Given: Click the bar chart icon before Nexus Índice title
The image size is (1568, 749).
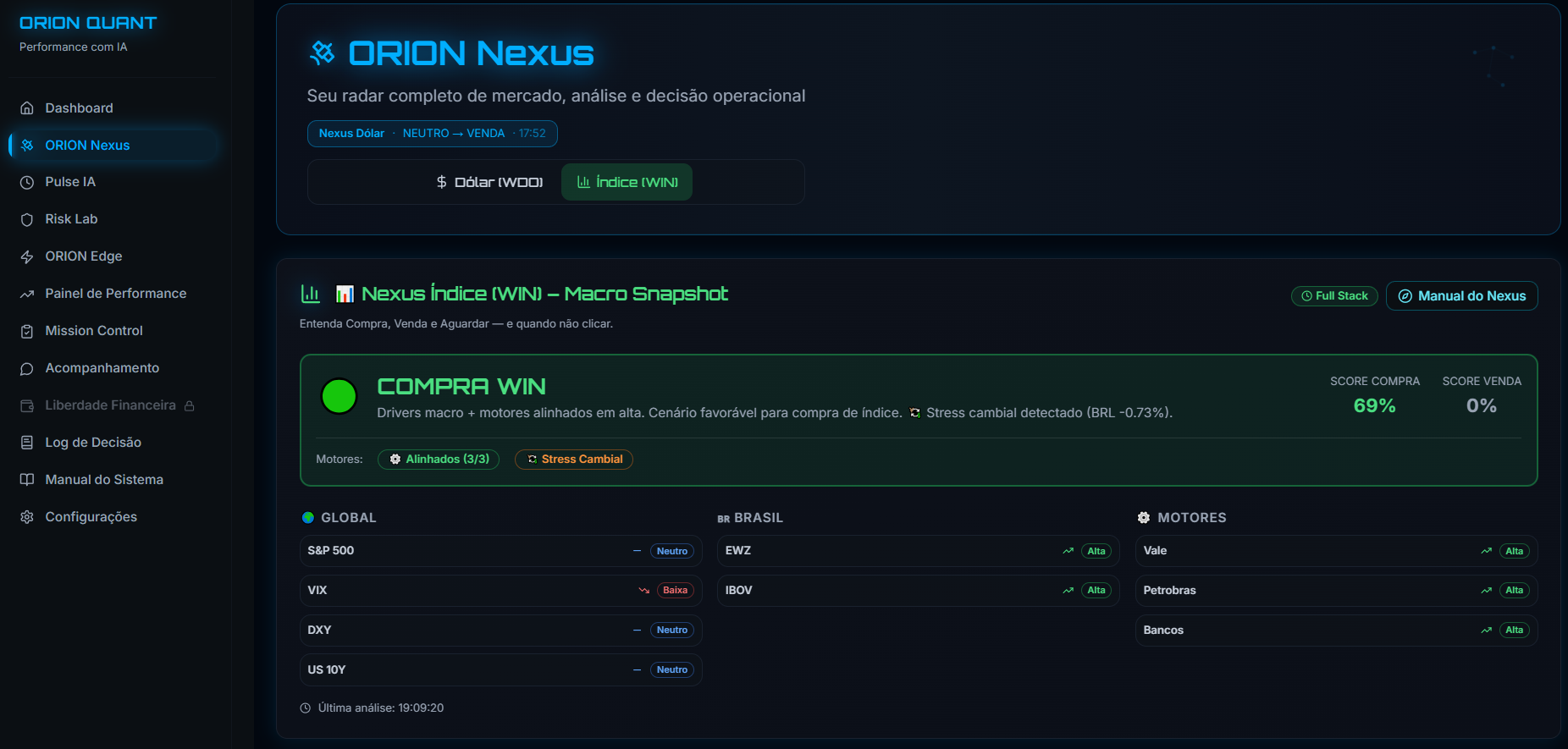Looking at the screenshot, I should point(310,294).
